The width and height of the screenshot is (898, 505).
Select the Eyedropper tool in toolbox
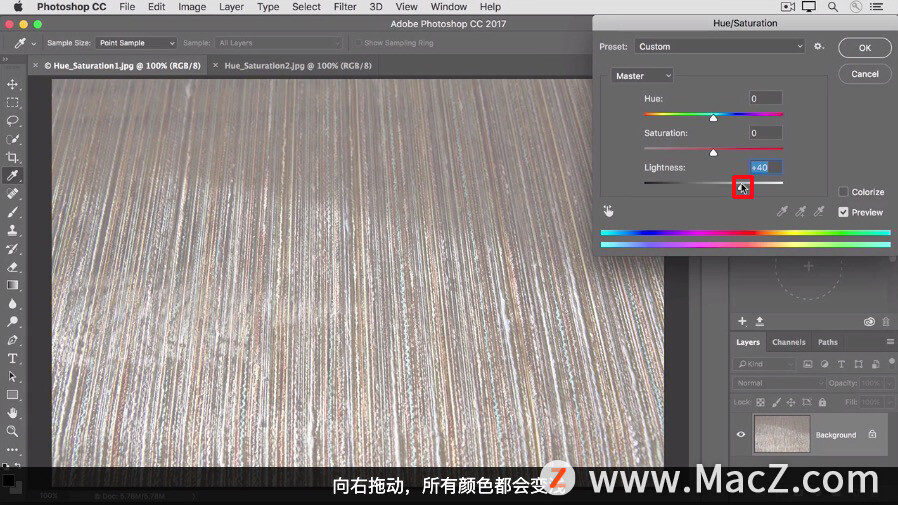12,176
